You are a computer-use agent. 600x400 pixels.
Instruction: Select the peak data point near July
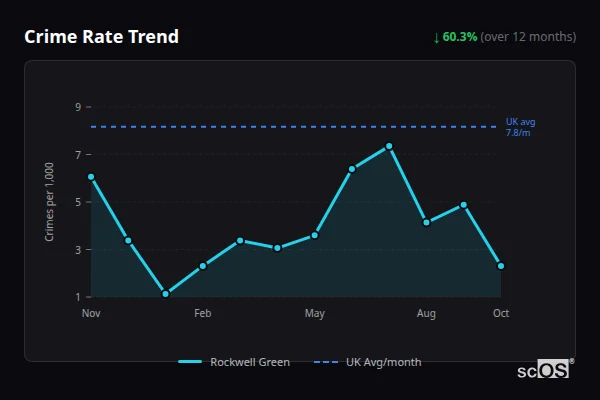[x=389, y=146]
